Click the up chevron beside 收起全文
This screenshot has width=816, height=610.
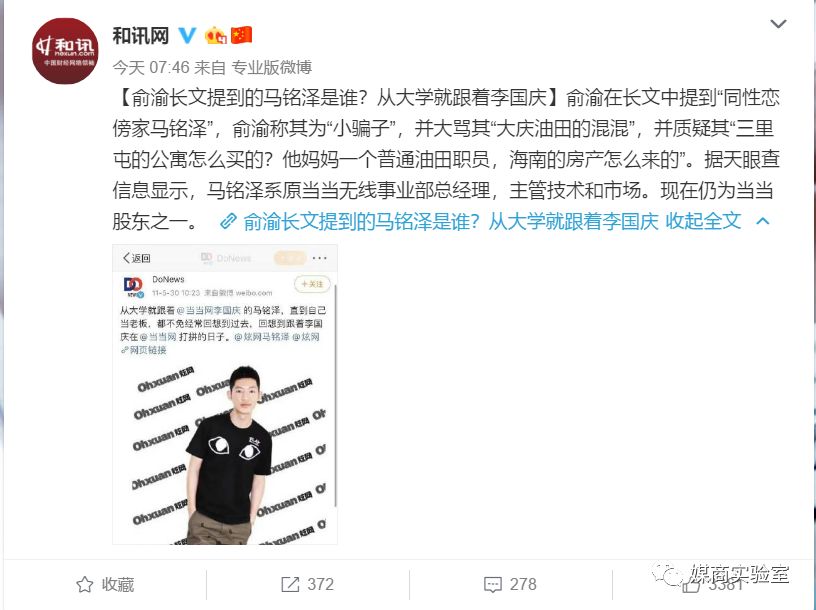[762, 221]
